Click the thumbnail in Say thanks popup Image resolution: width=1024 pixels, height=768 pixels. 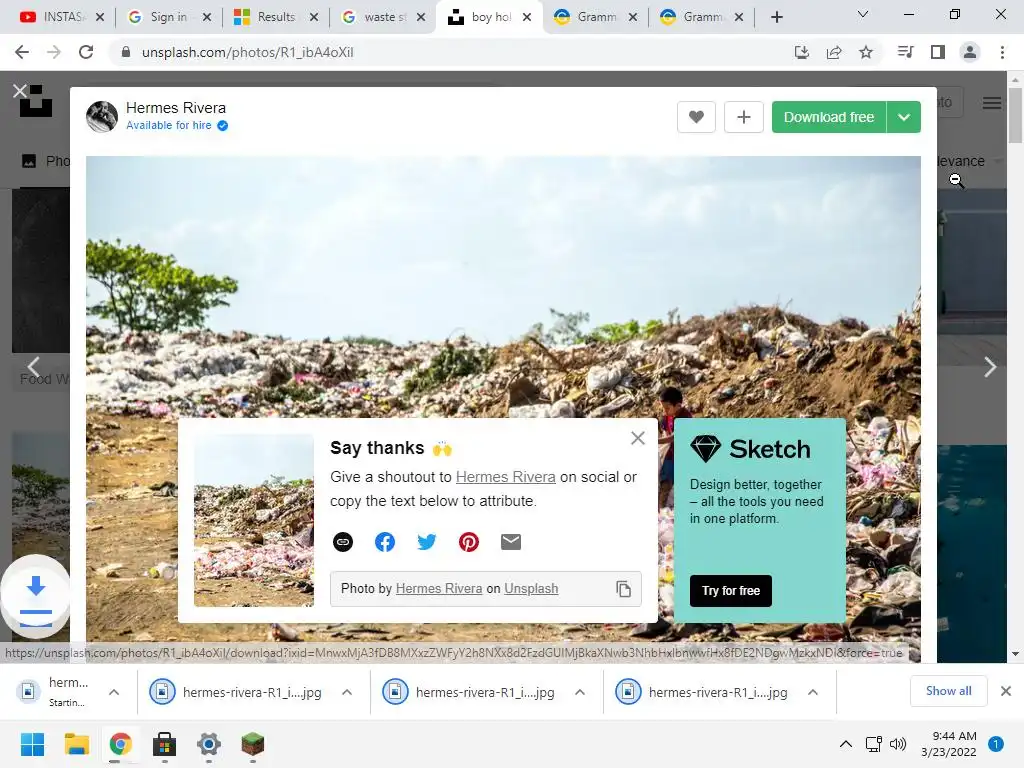pyautogui.click(x=254, y=520)
